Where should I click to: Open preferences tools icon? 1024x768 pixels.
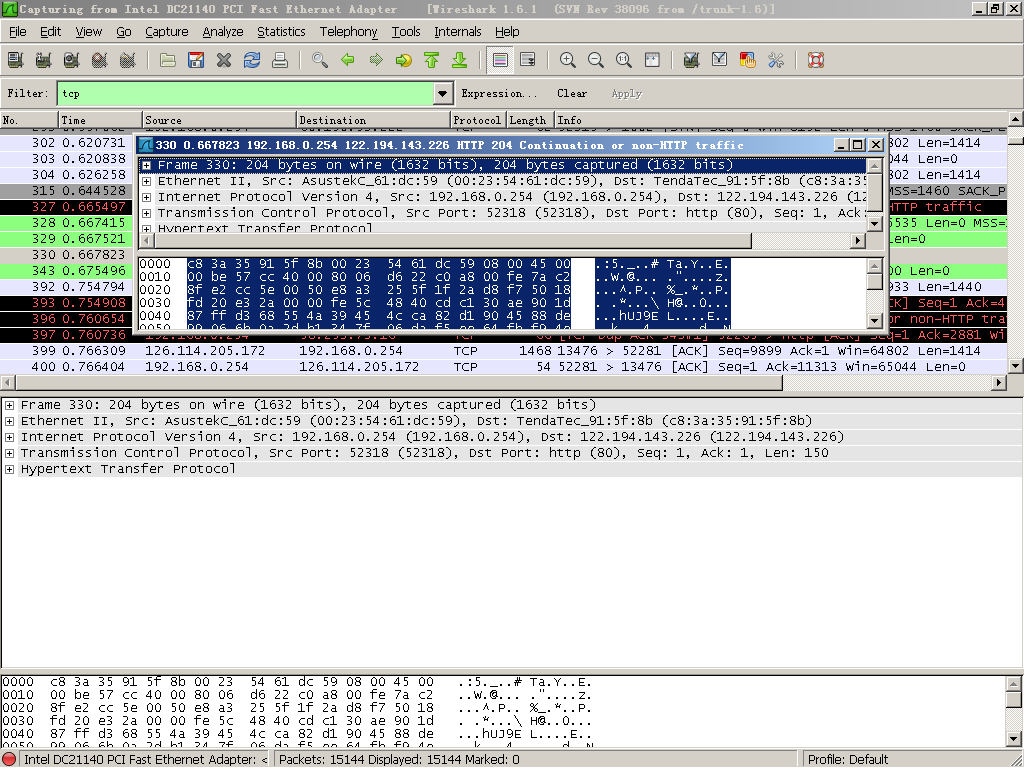point(775,60)
